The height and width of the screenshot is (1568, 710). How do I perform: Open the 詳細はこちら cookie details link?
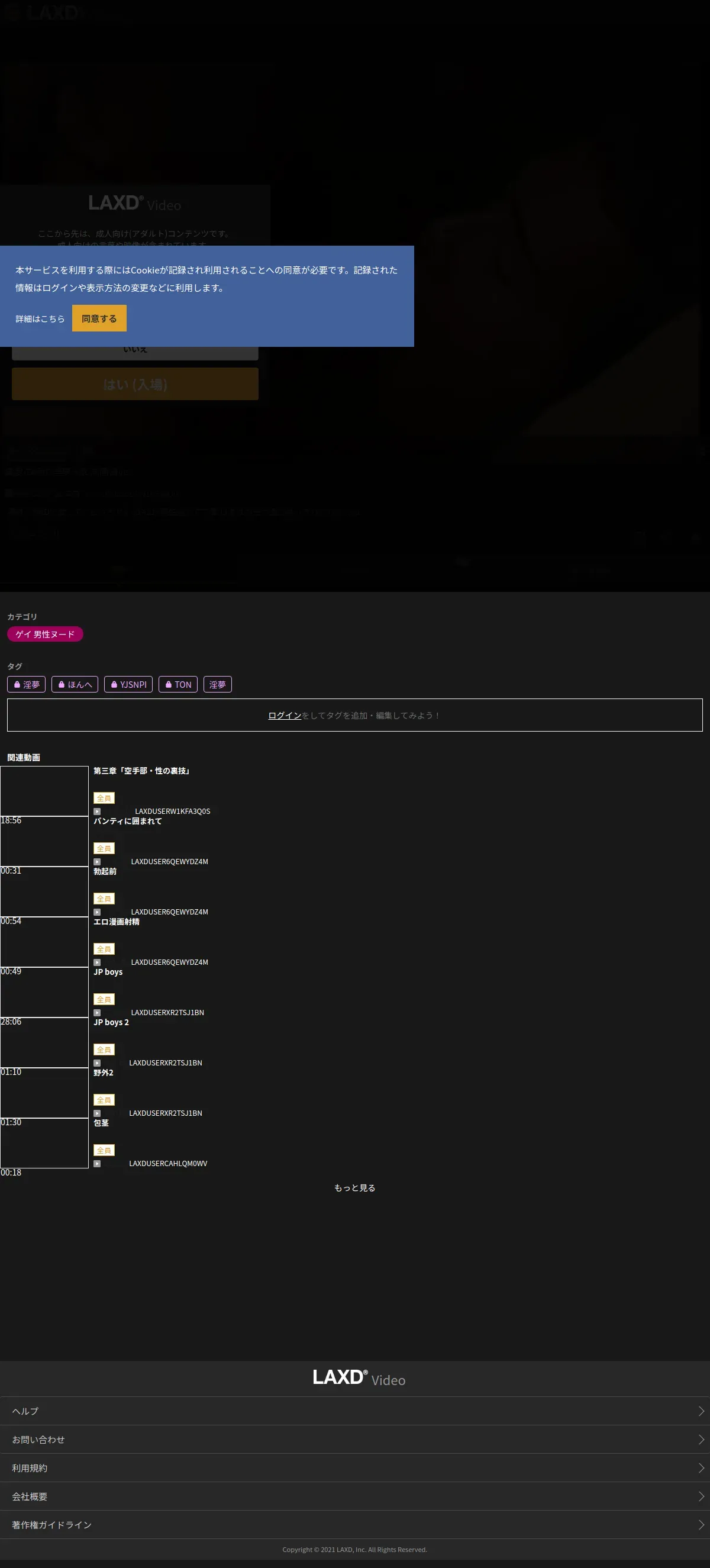point(40,319)
